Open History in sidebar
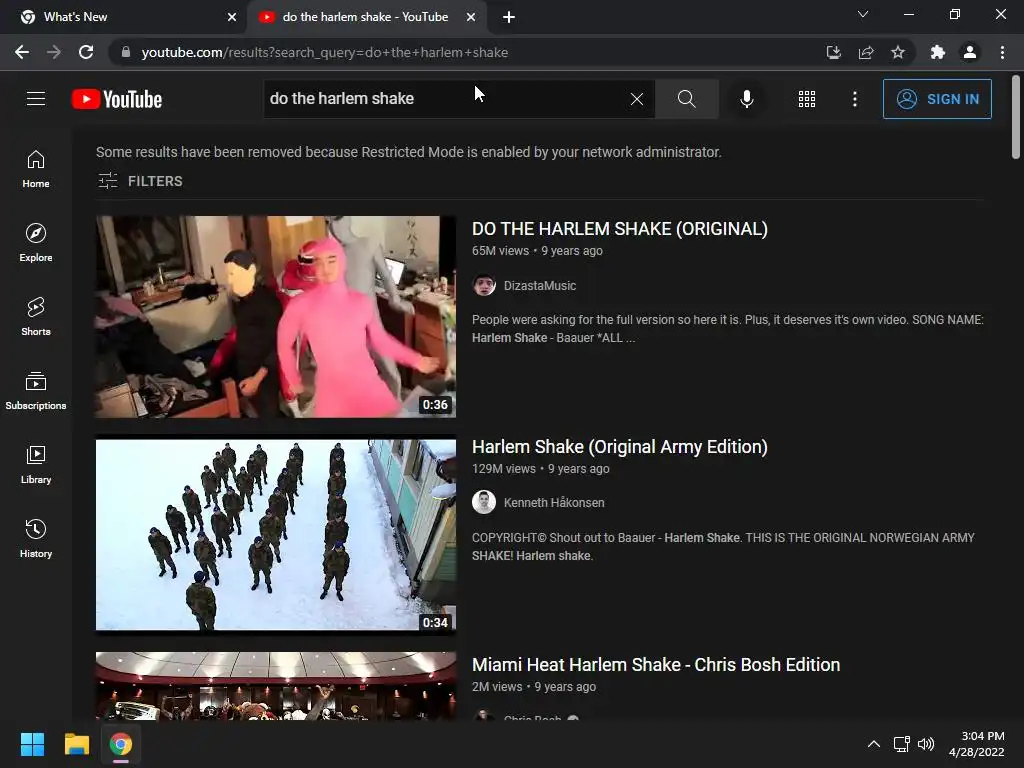This screenshot has width=1024, height=768. (x=36, y=539)
